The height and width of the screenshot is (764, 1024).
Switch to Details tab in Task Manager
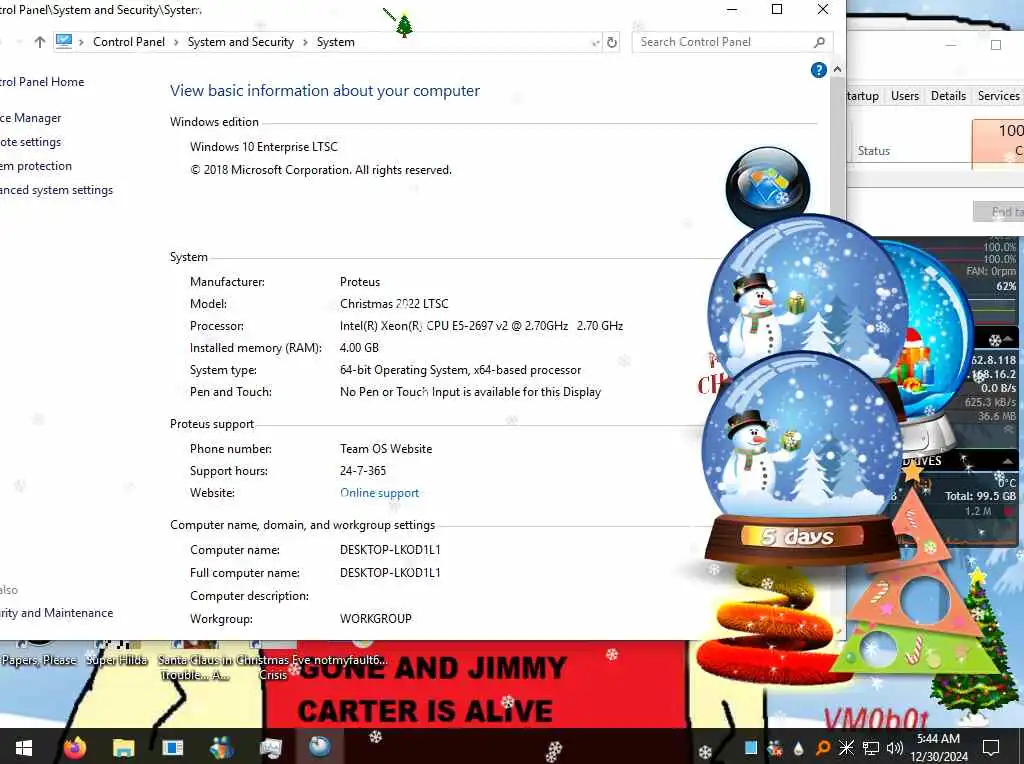(948, 96)
